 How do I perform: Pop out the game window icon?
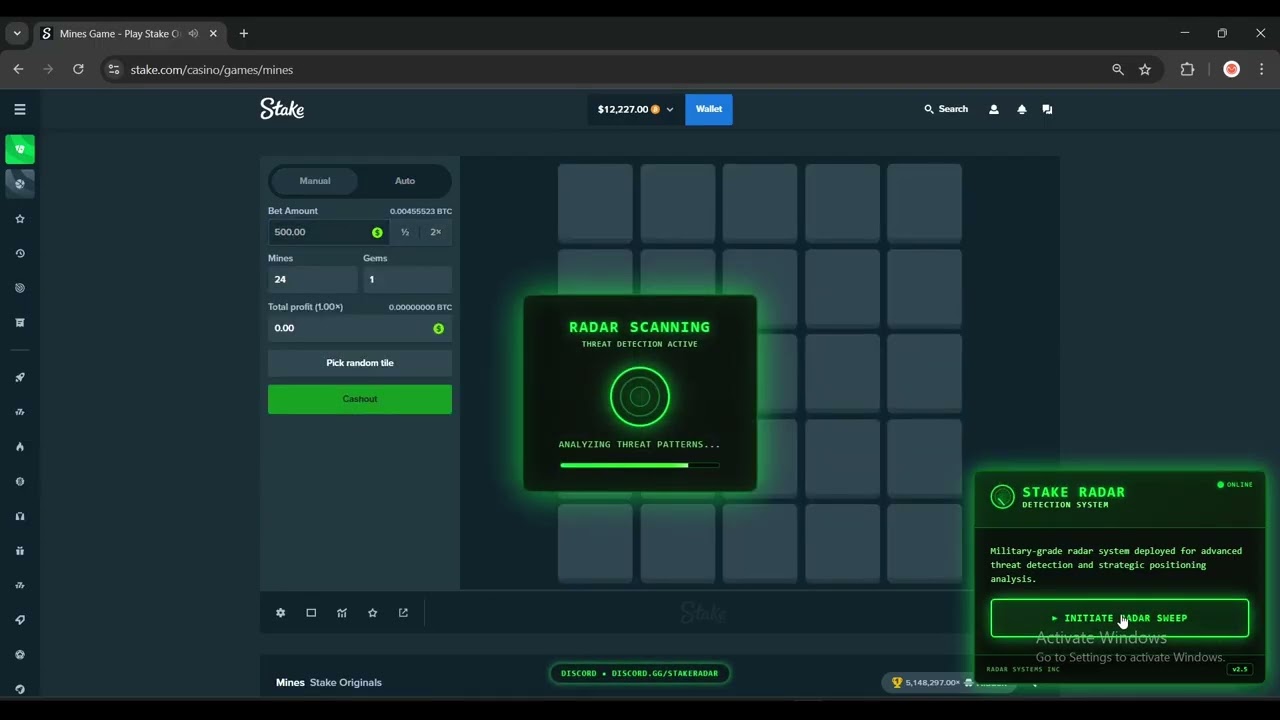click(403, 613)
